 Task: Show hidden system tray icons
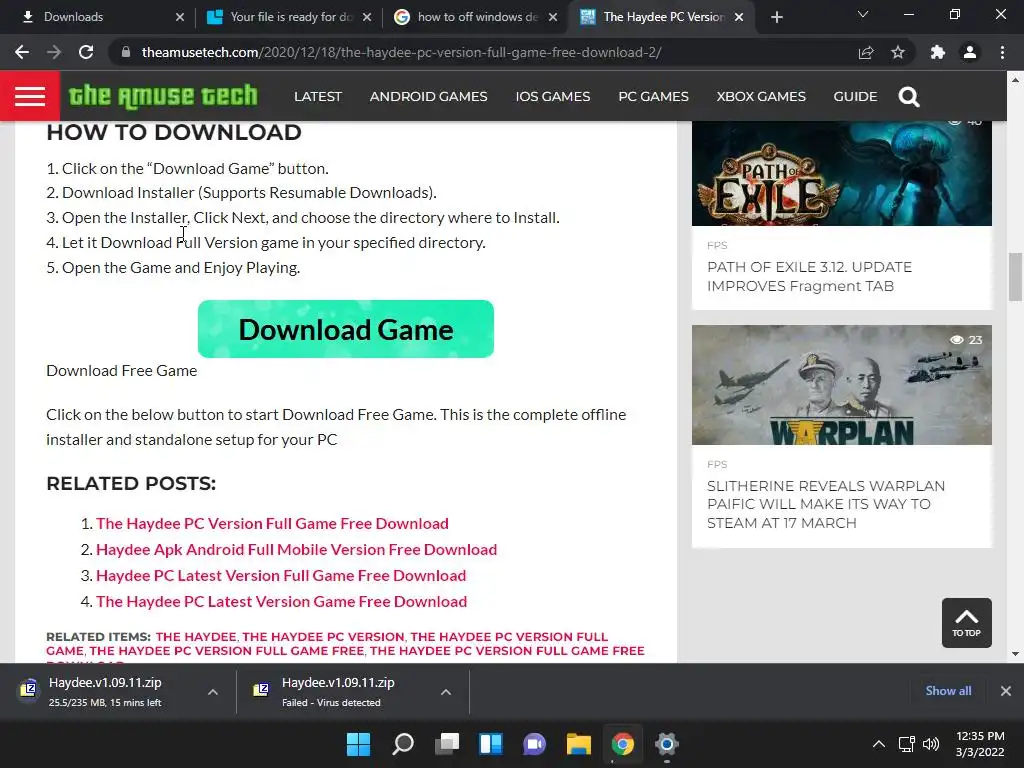879,744
